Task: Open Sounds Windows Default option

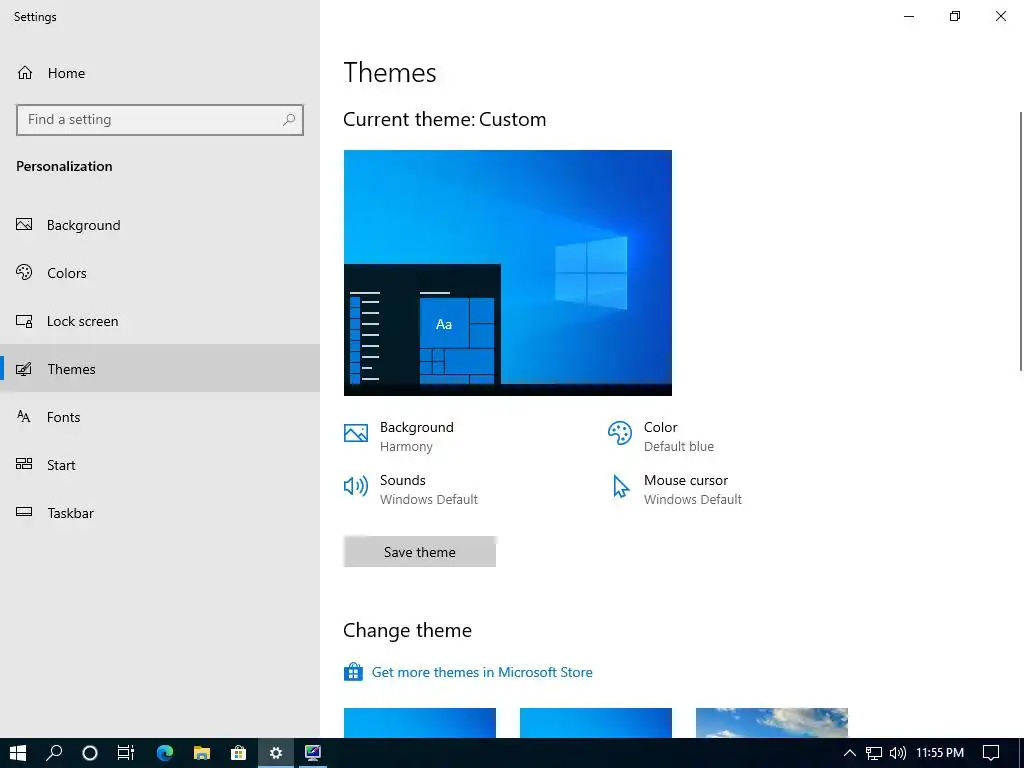Action: (x=411, y=489)
